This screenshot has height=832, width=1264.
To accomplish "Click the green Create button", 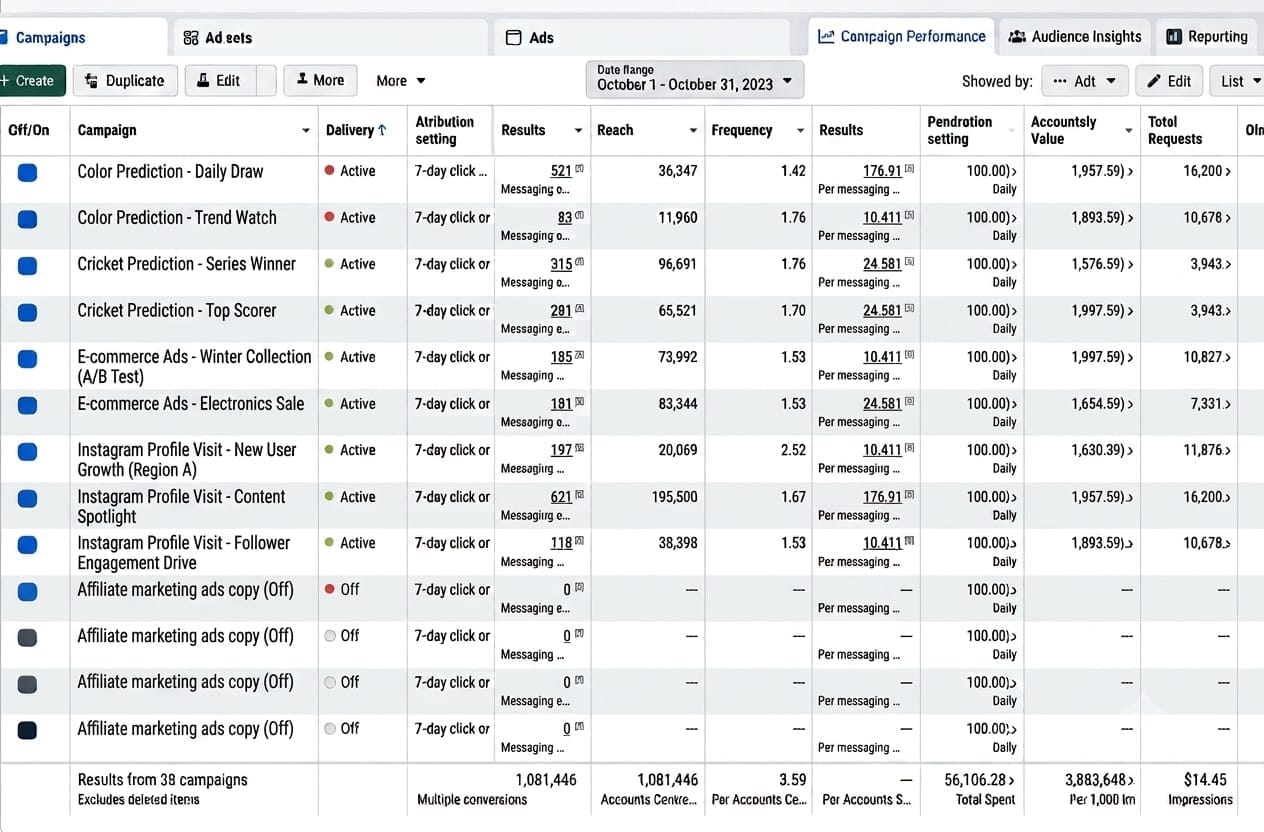I will 30,81.
